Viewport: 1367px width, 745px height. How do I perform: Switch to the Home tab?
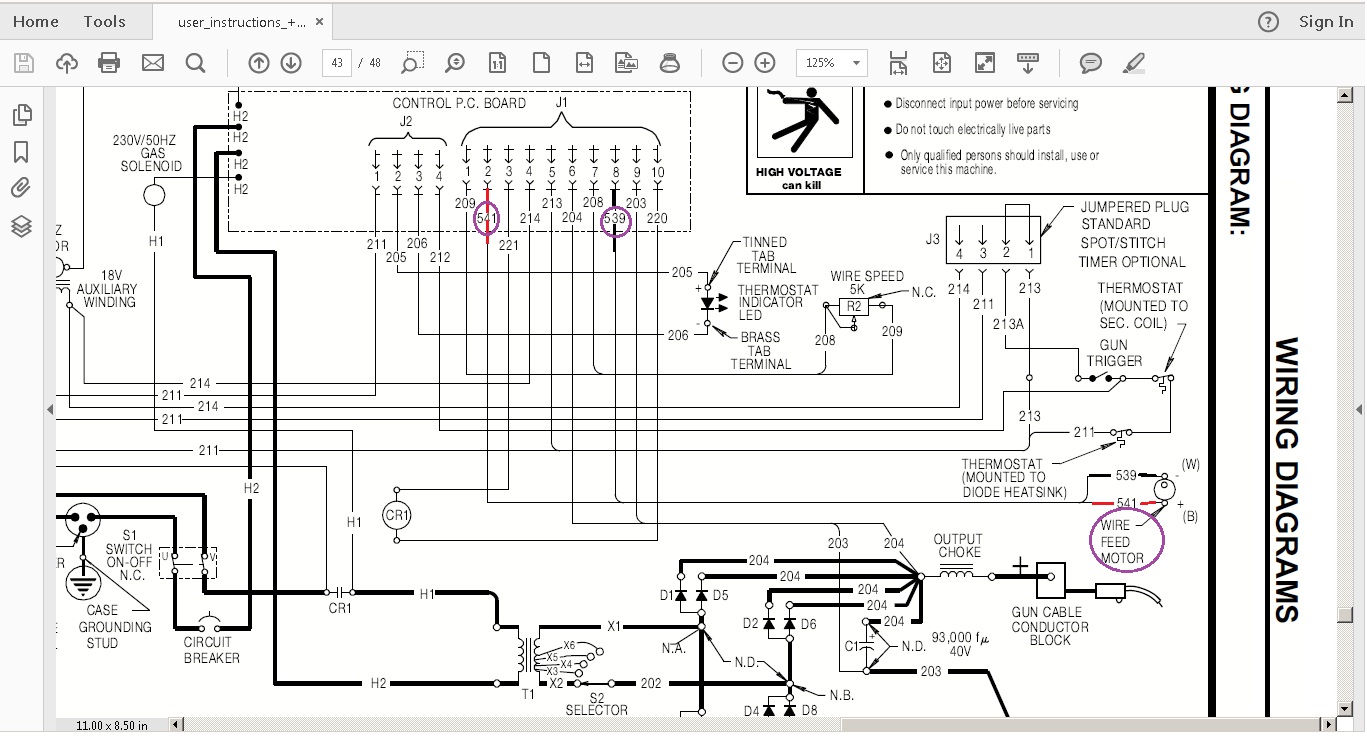click(x=36, y=21)
